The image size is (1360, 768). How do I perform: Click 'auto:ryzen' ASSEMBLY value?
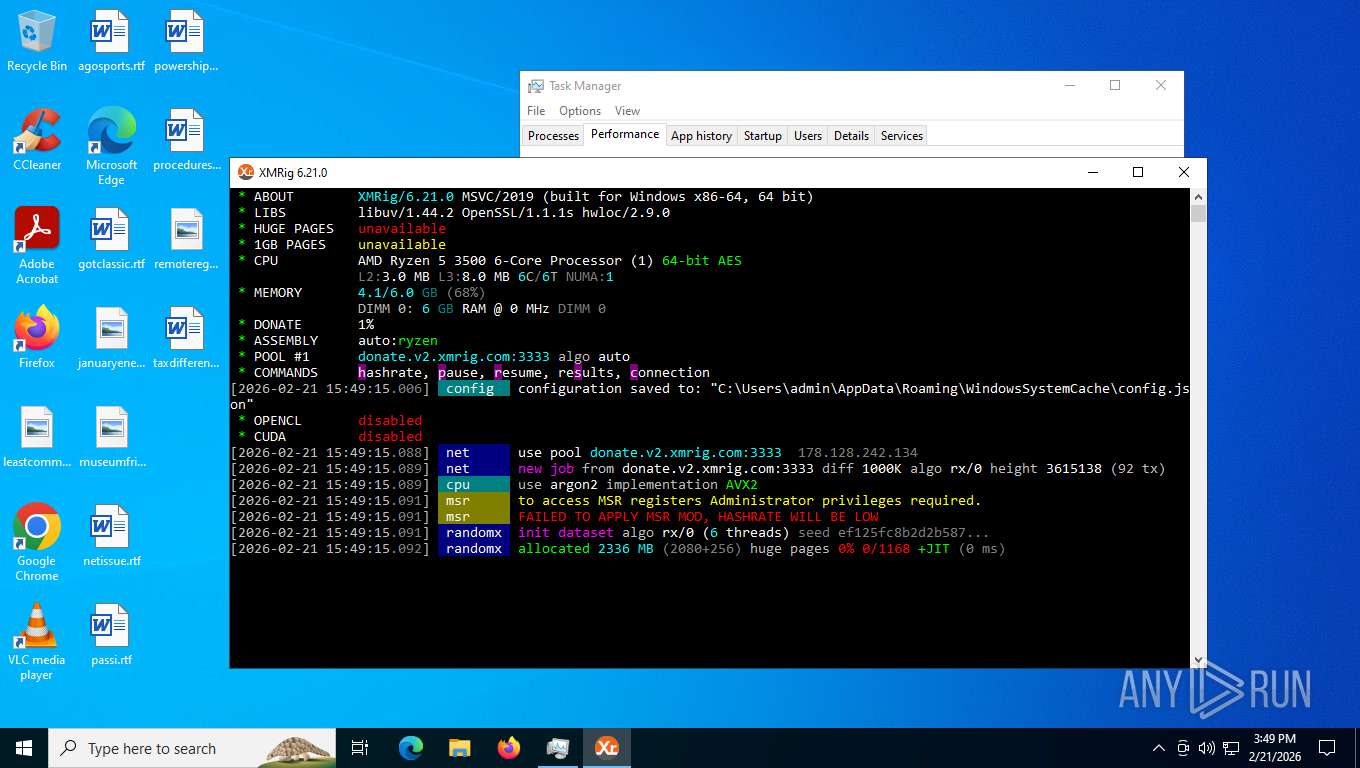398,340
